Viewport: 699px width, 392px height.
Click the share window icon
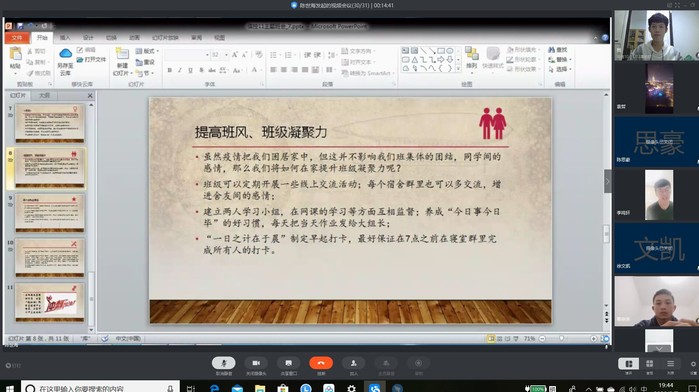[288, 363]
